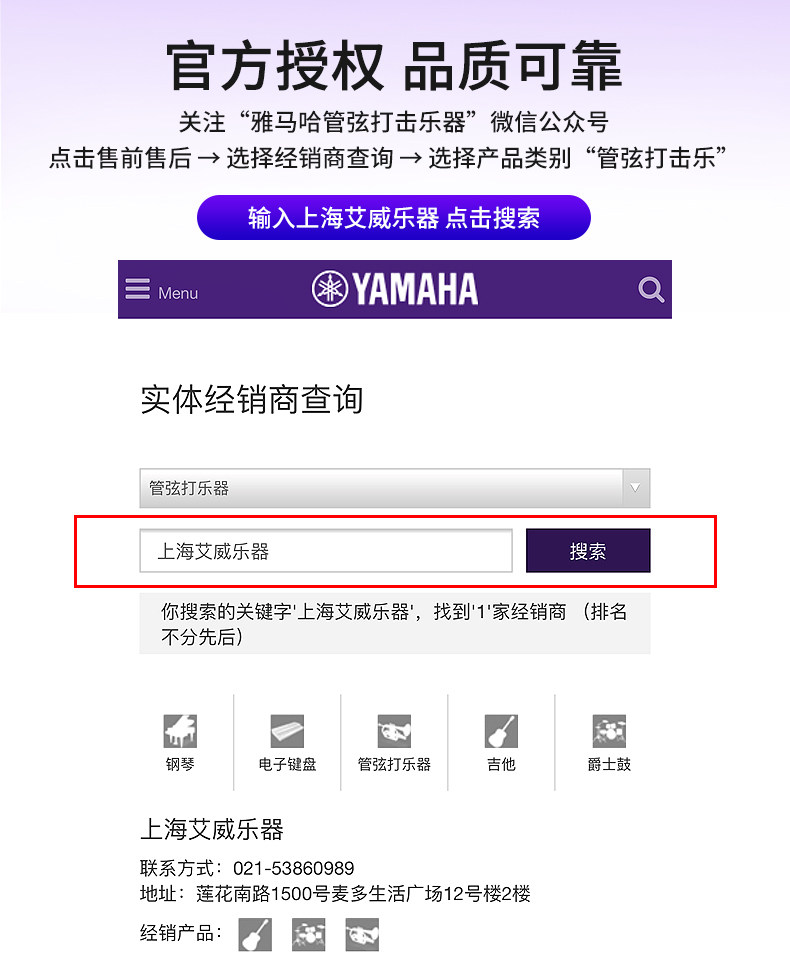Open the 管弦打乐器 product category combo box
The image size is (790, 975).
(394, 488)
